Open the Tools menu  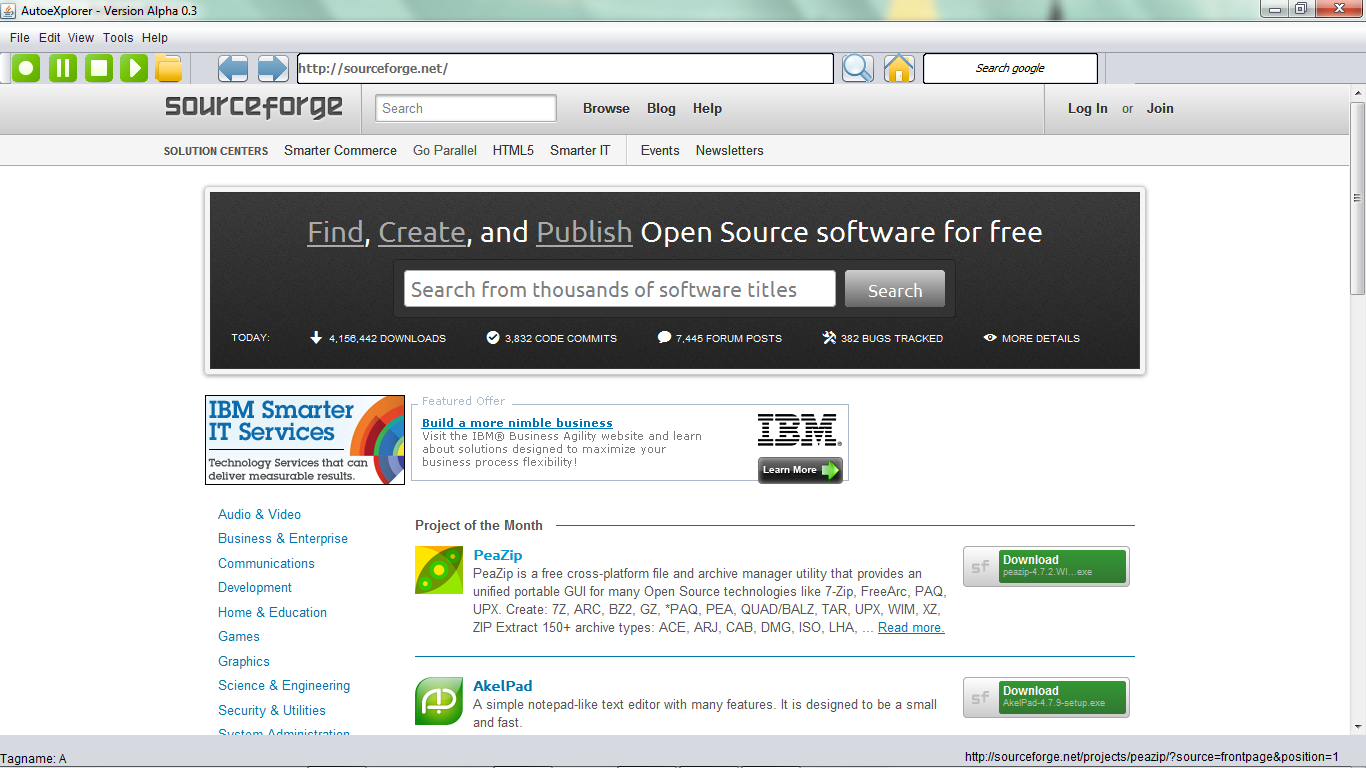point(117,37)
